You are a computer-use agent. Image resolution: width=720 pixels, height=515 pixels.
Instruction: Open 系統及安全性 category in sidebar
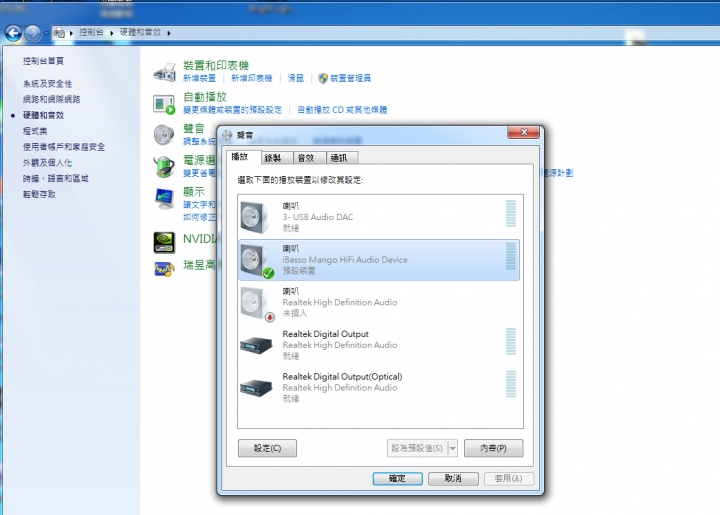(x=47, y=84)
